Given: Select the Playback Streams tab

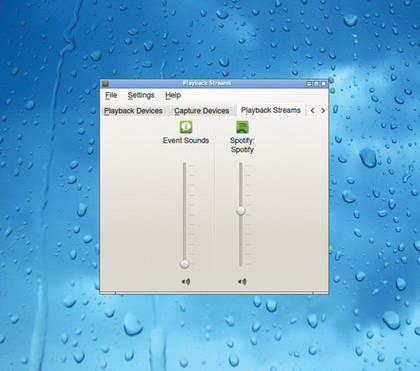Looking at the screenshot, I should tap(271, 110).
